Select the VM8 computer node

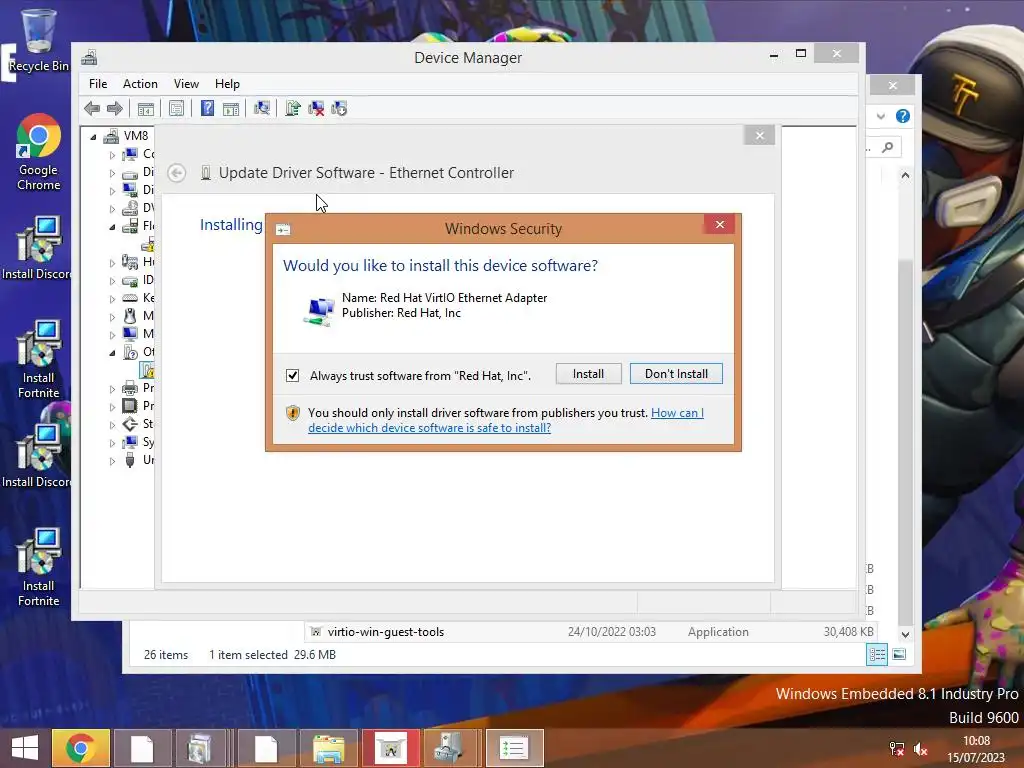[127, 136]
